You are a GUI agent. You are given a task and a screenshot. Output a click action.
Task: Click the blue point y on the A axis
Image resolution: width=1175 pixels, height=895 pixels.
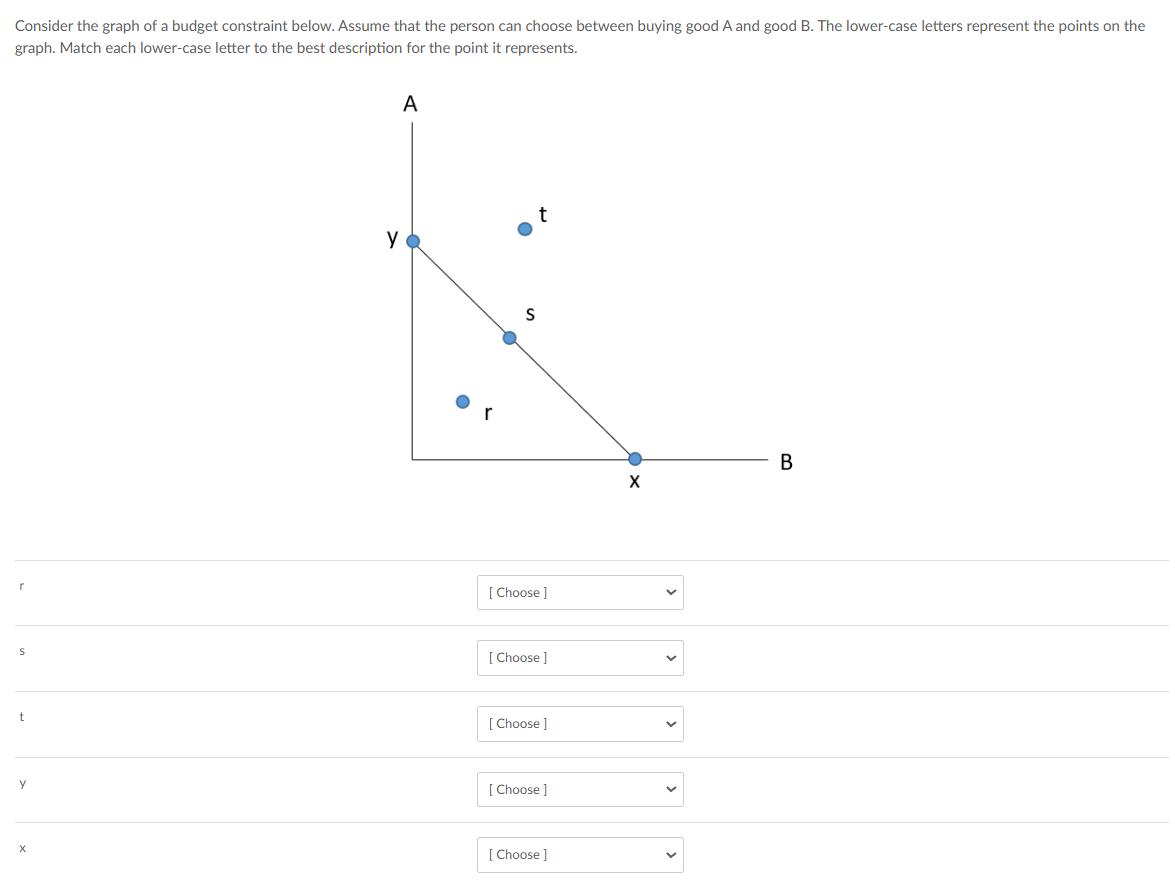point(413,241)
